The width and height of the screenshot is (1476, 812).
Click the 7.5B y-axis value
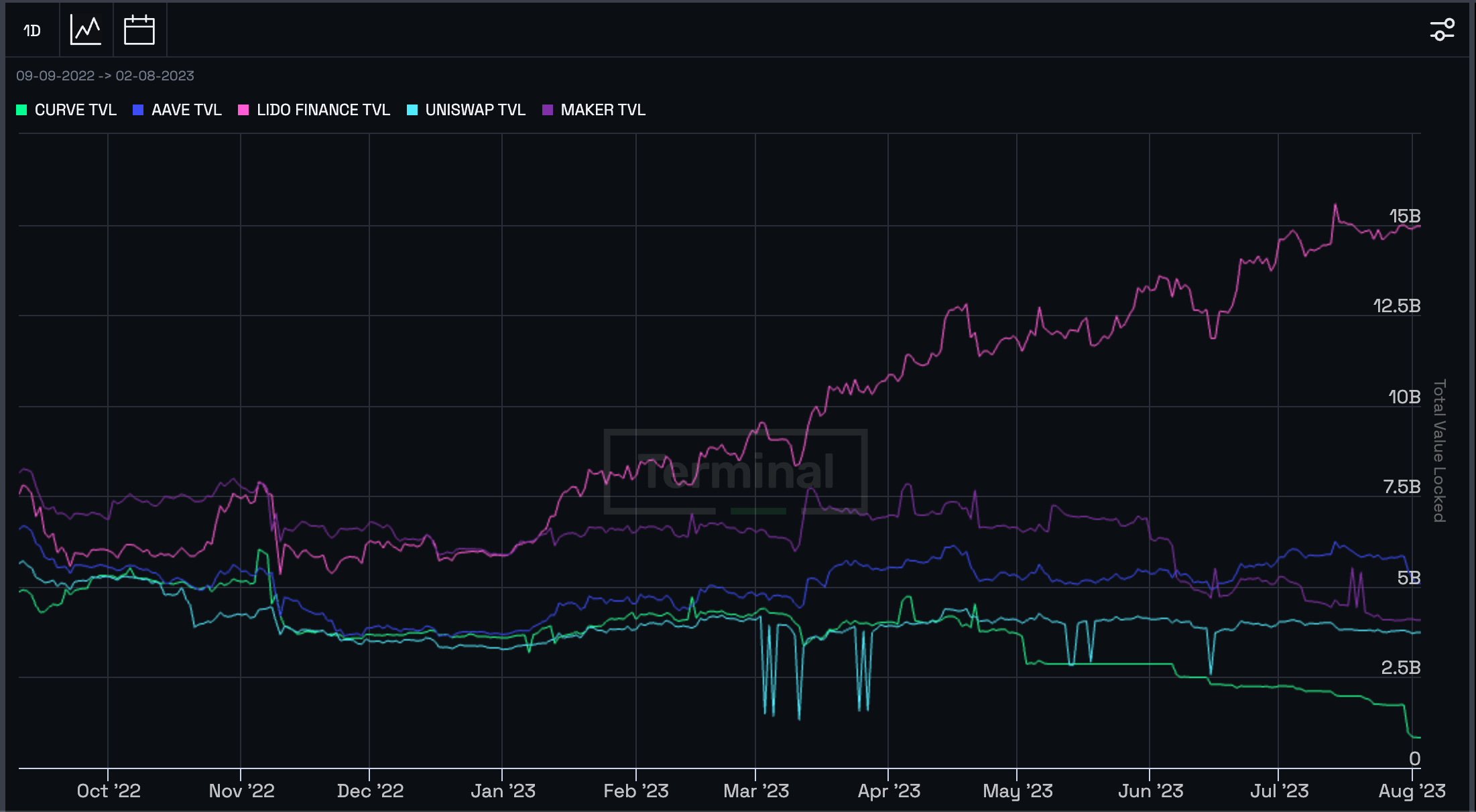tap(1402, 487)
